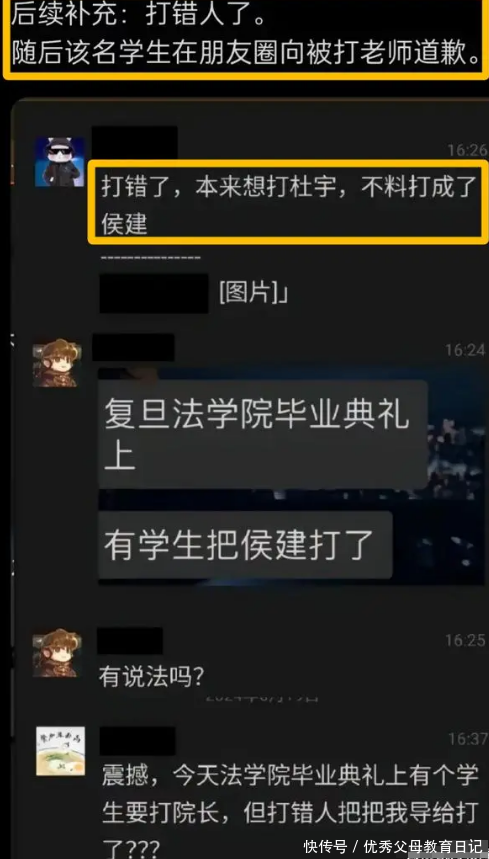Tap the 快传号 / 优秀父母教育日记 watermark
Viewport: 489px width, 859px height.
[393, 846]
